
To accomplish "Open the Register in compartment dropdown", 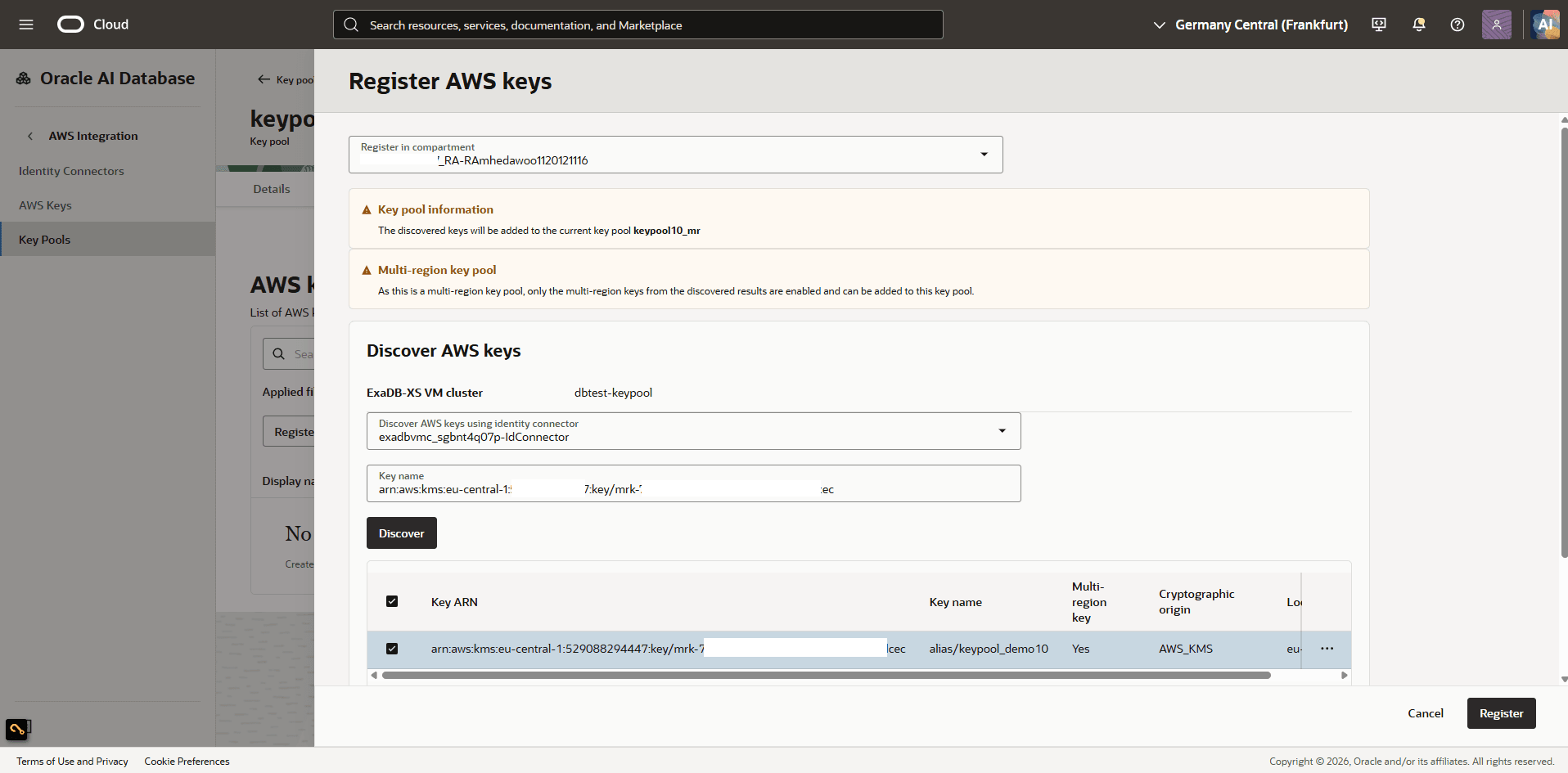I will (x=676, y=155).
